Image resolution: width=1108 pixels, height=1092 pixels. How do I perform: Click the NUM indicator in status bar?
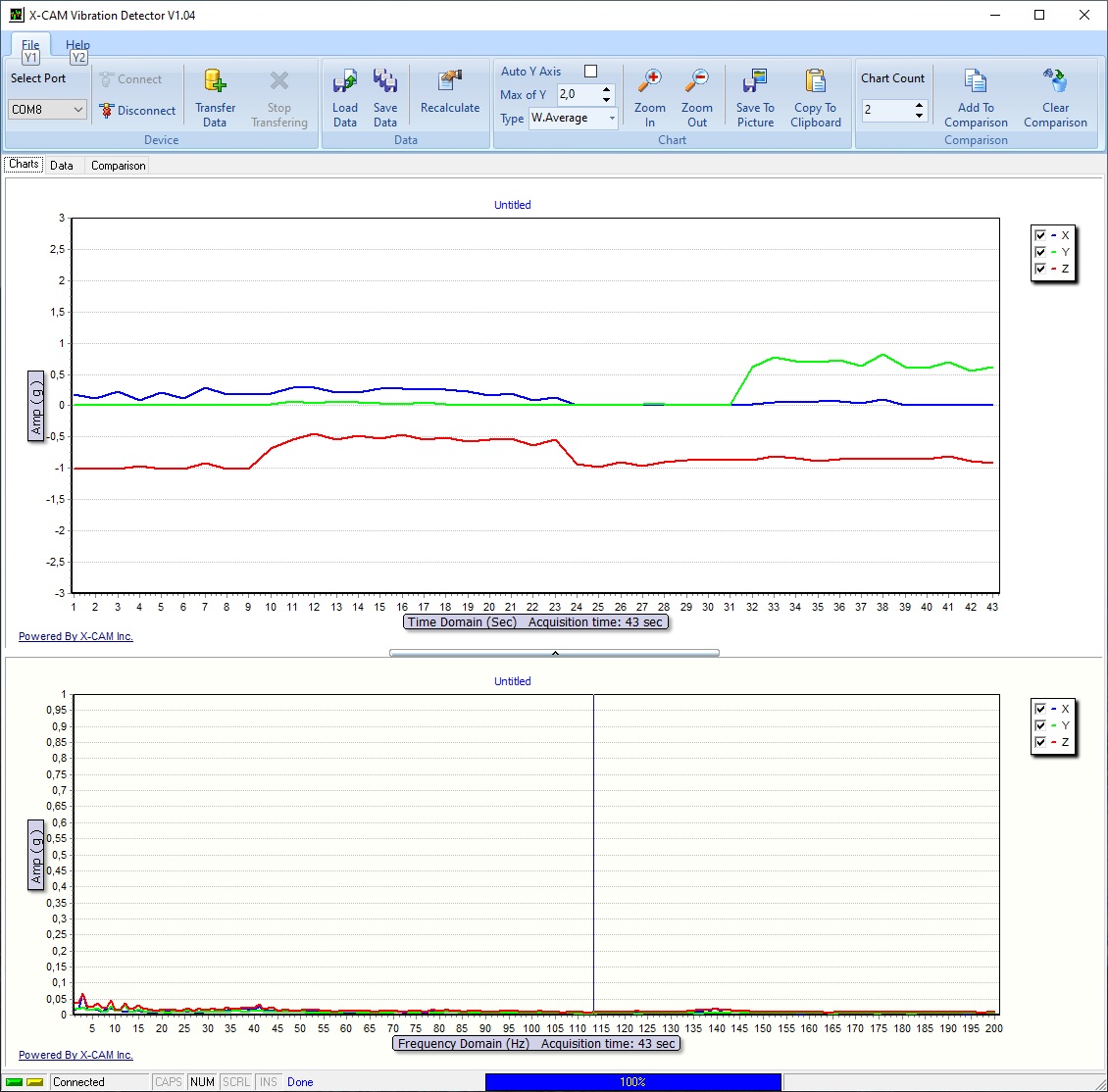202,1082
